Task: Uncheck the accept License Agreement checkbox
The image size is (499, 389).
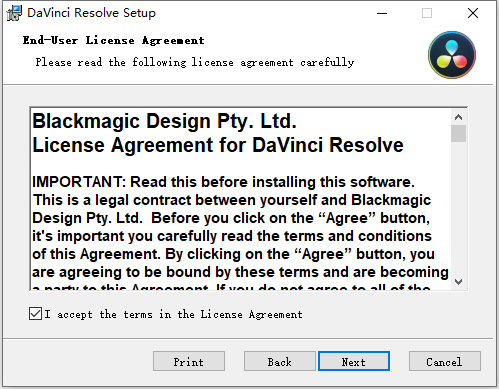Action: point(35,314)
